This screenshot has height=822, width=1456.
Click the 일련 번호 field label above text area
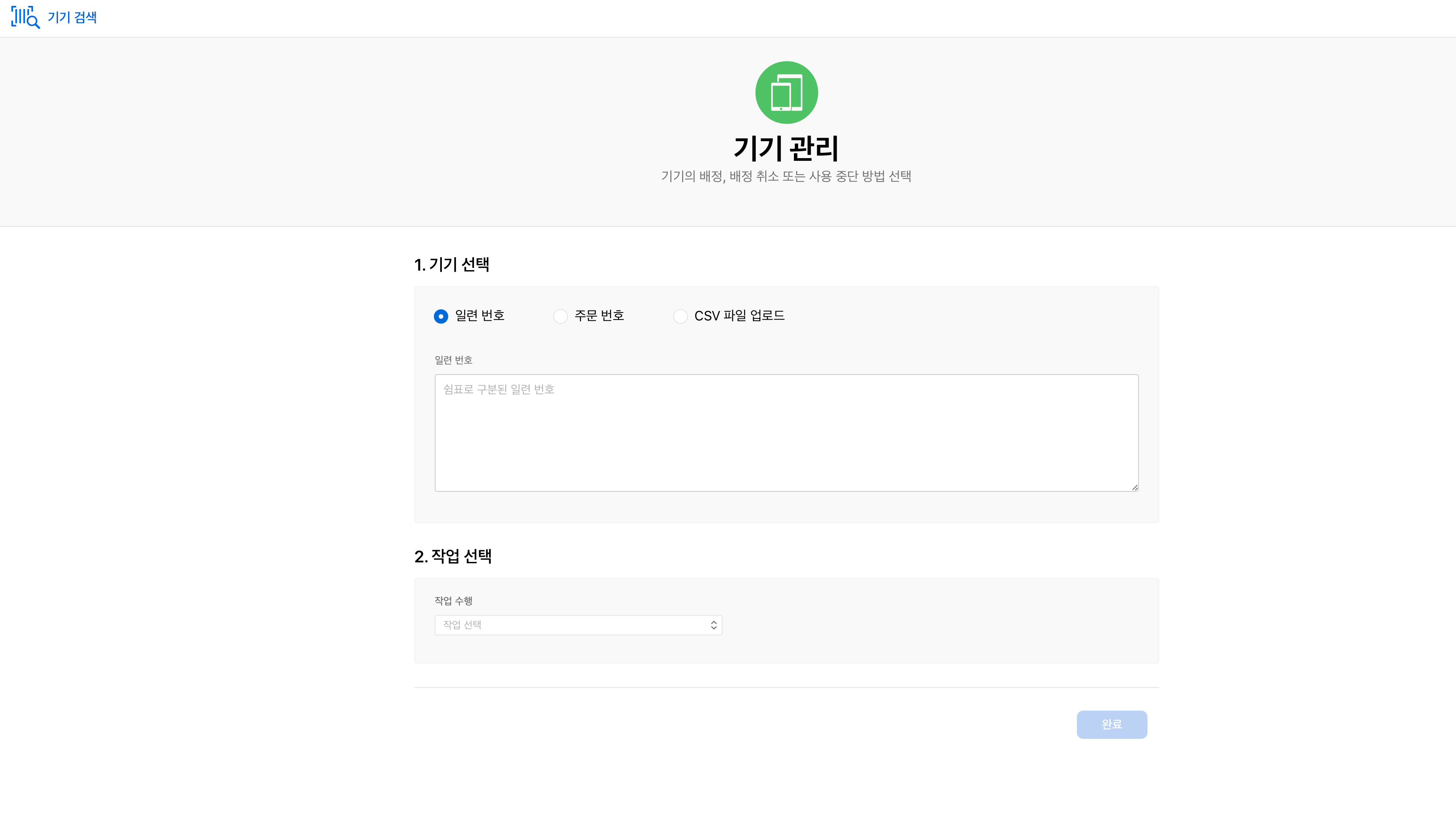click(453, 360)
